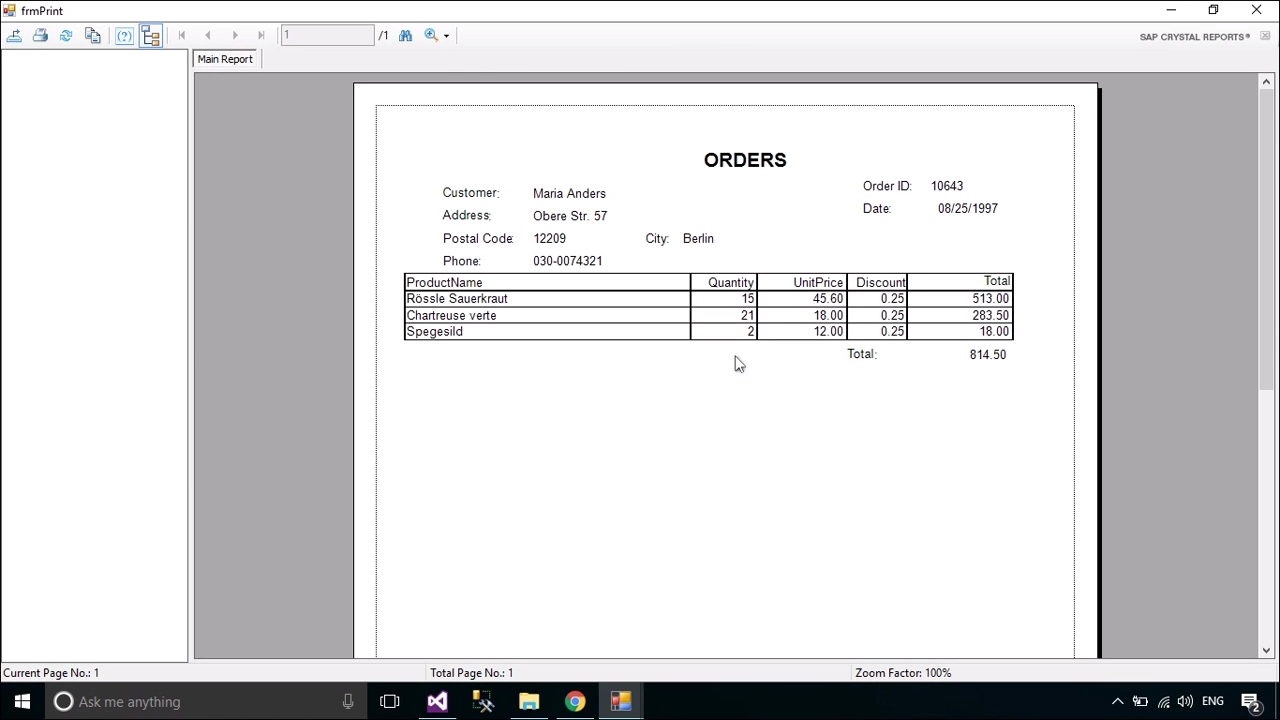This screenshot has height=720, width=1280.
Task: Open the Windows Start menu
Action: point(22,702)
